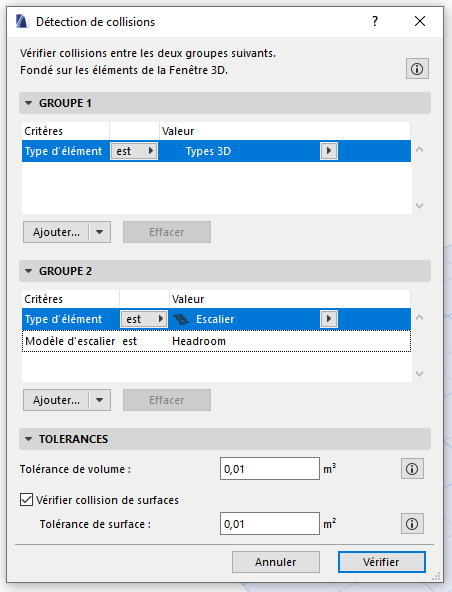Click the Tolérance de surface input field
The width and height of the screenshot is (452, 592).
(x=270, y=524)
